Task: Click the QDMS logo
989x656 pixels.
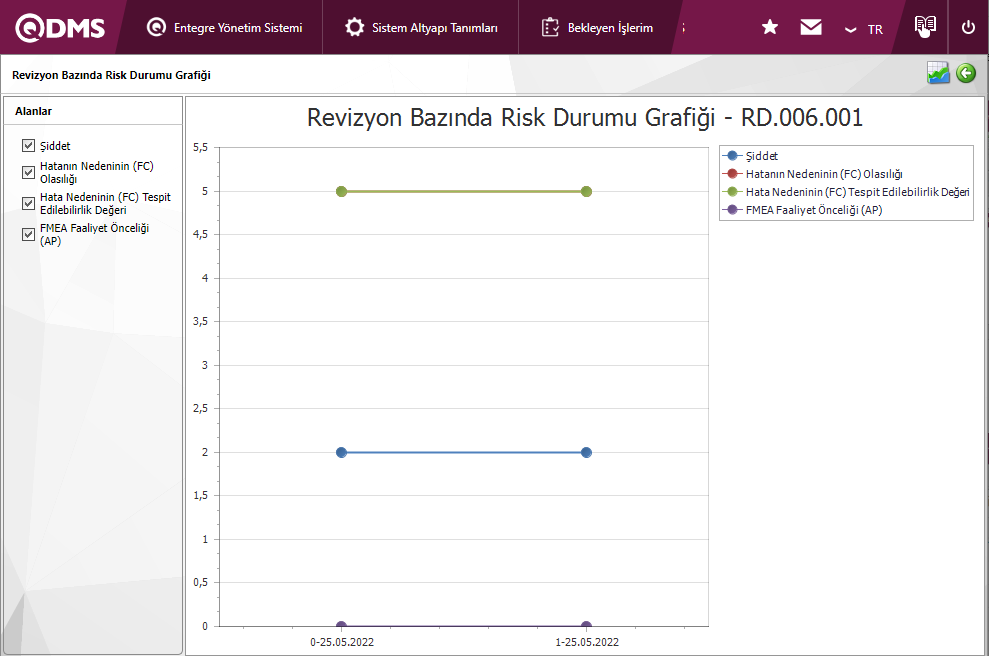Action: (x=60, y=27)
